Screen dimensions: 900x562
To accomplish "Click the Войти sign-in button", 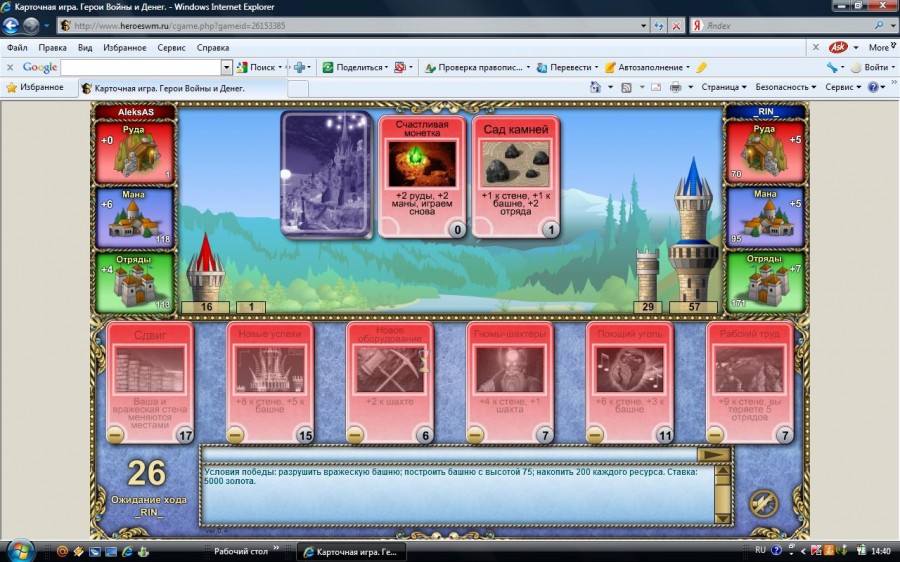I will point(870,67).
